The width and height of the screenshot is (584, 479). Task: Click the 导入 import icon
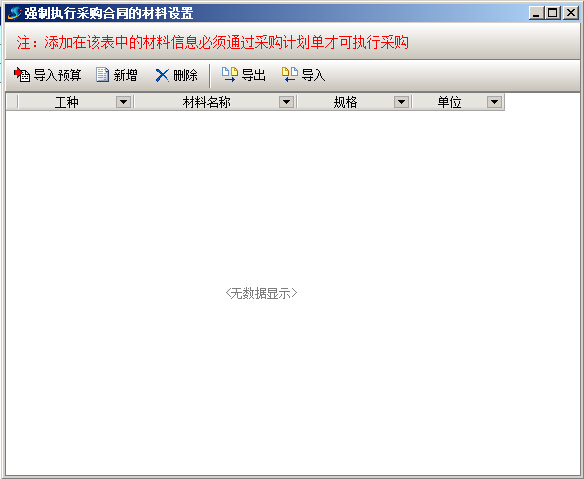pos(289,74)
